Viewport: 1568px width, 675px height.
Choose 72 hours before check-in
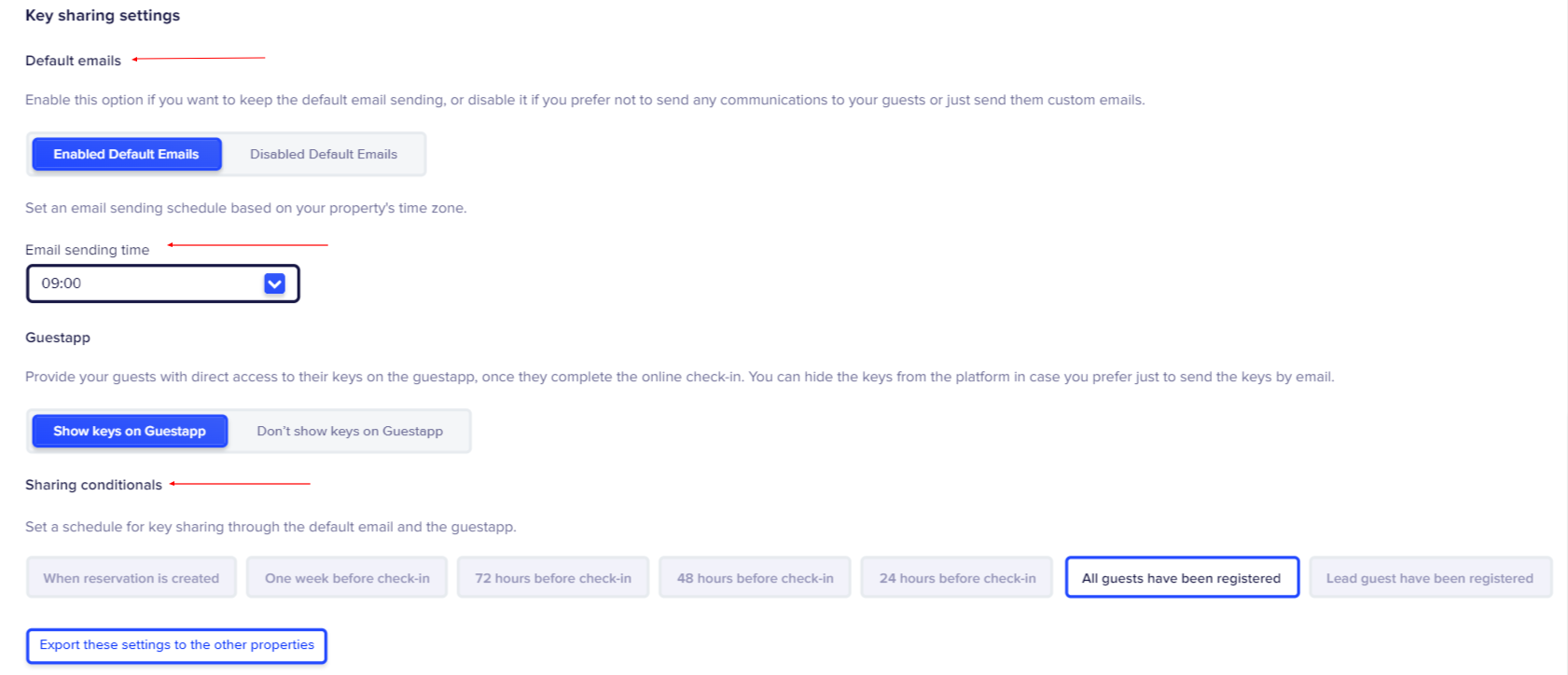(553, 578)
